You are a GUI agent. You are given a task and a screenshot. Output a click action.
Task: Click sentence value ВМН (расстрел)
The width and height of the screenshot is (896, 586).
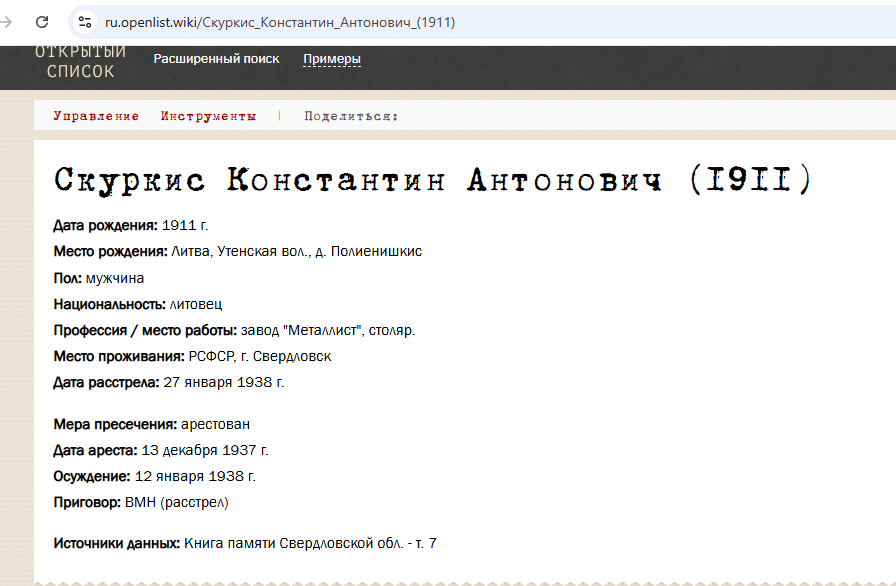[x=177, y=503]
